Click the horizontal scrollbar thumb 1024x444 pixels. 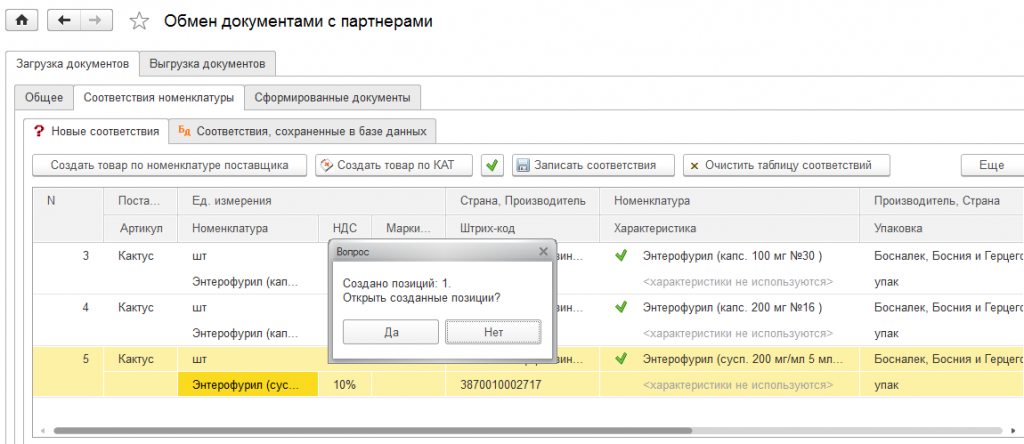(372, 431)
